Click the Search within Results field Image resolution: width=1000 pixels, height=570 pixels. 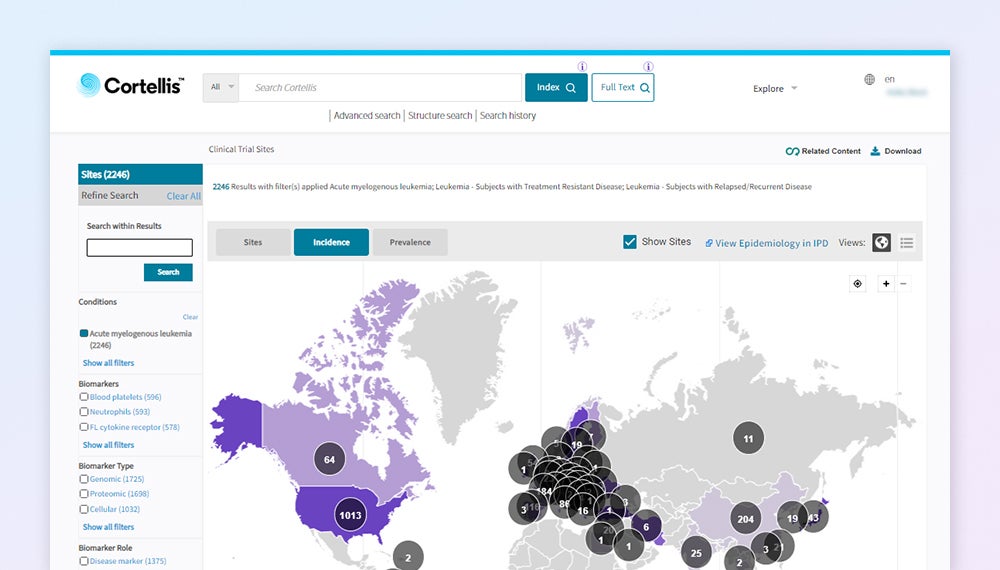coord(139,248)
